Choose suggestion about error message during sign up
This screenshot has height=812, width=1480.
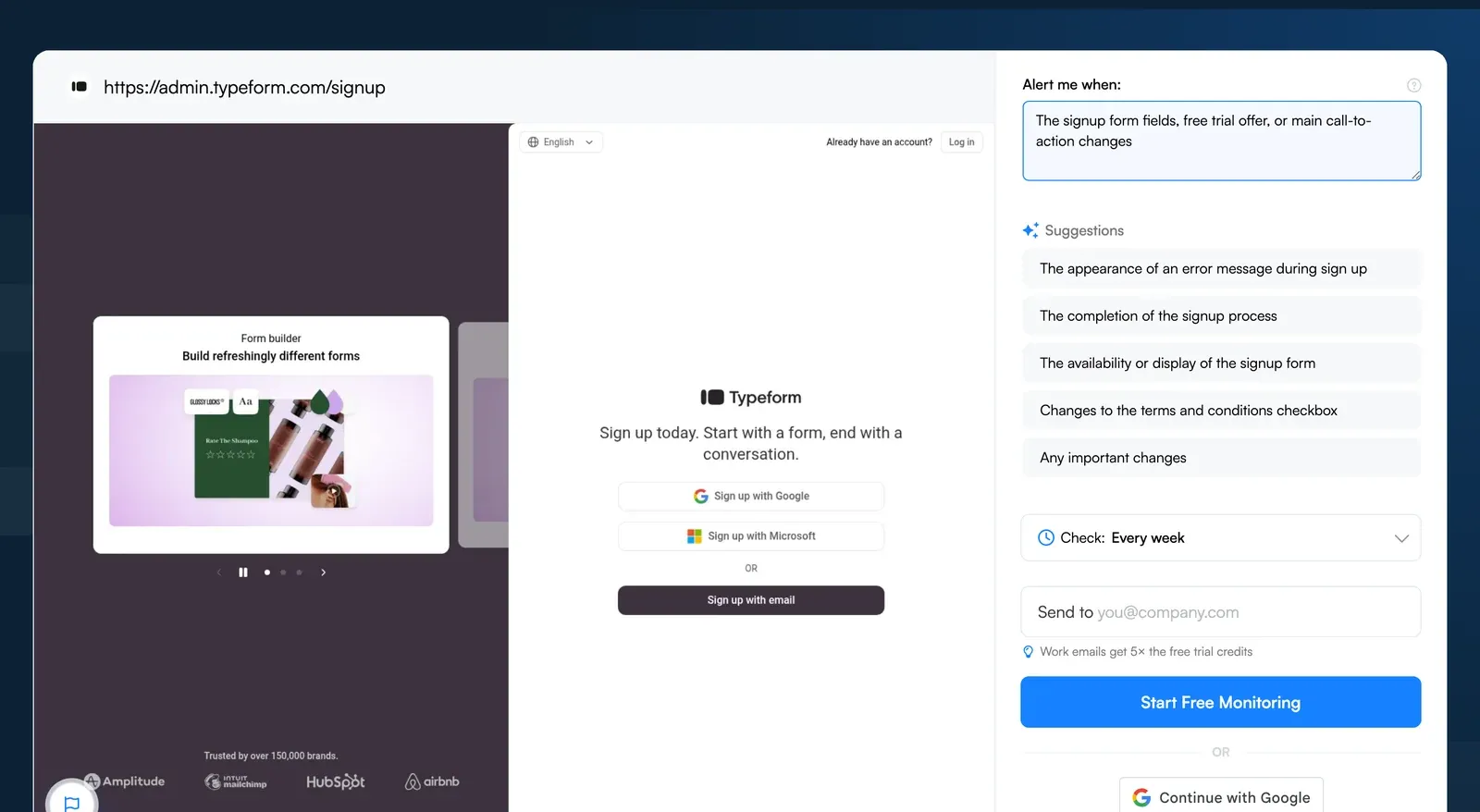1221,268
